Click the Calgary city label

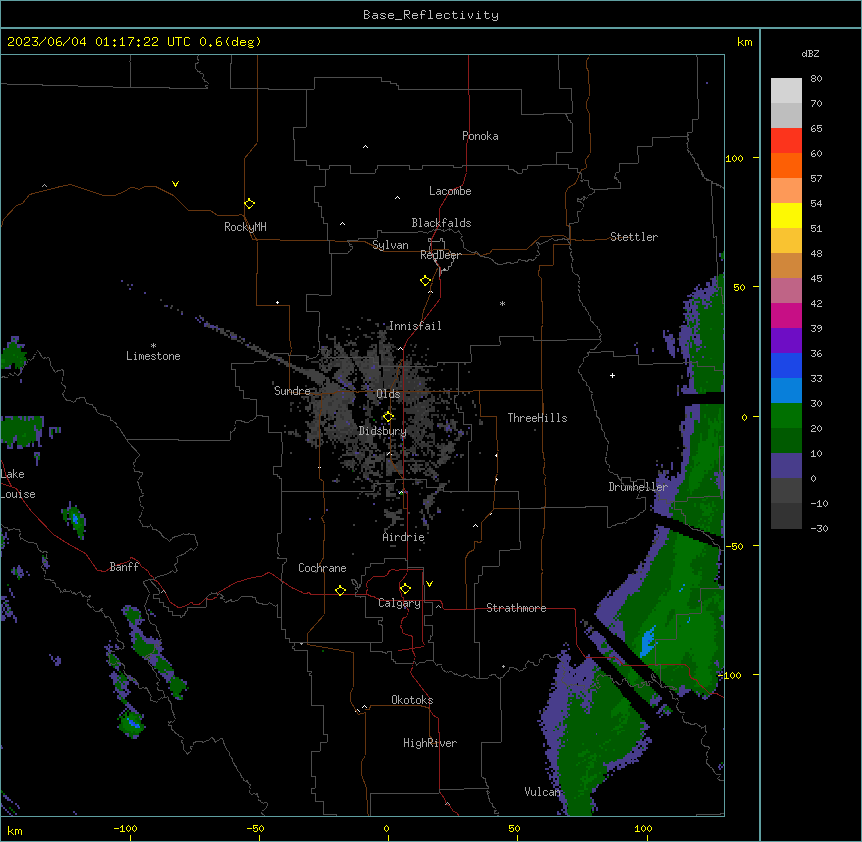click(399, 603)
